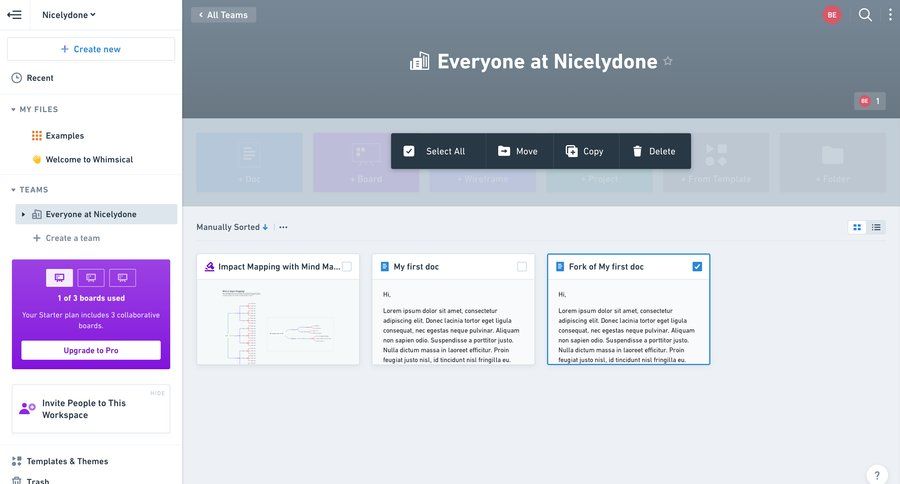Click the My first doc title
The image size is (900, 484).
click(416, 266)
